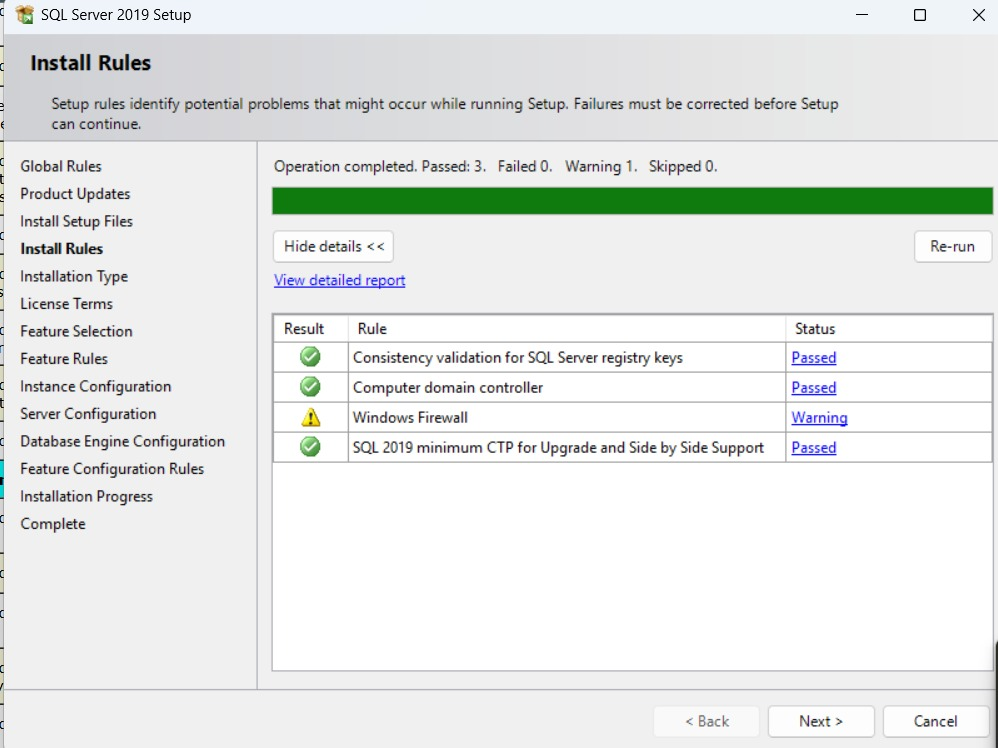Image resolution: width=998 pixels, height=748 pixels.
Task: Click the SQL 2019 minimum CTP rule text
Action: (558, 448)
